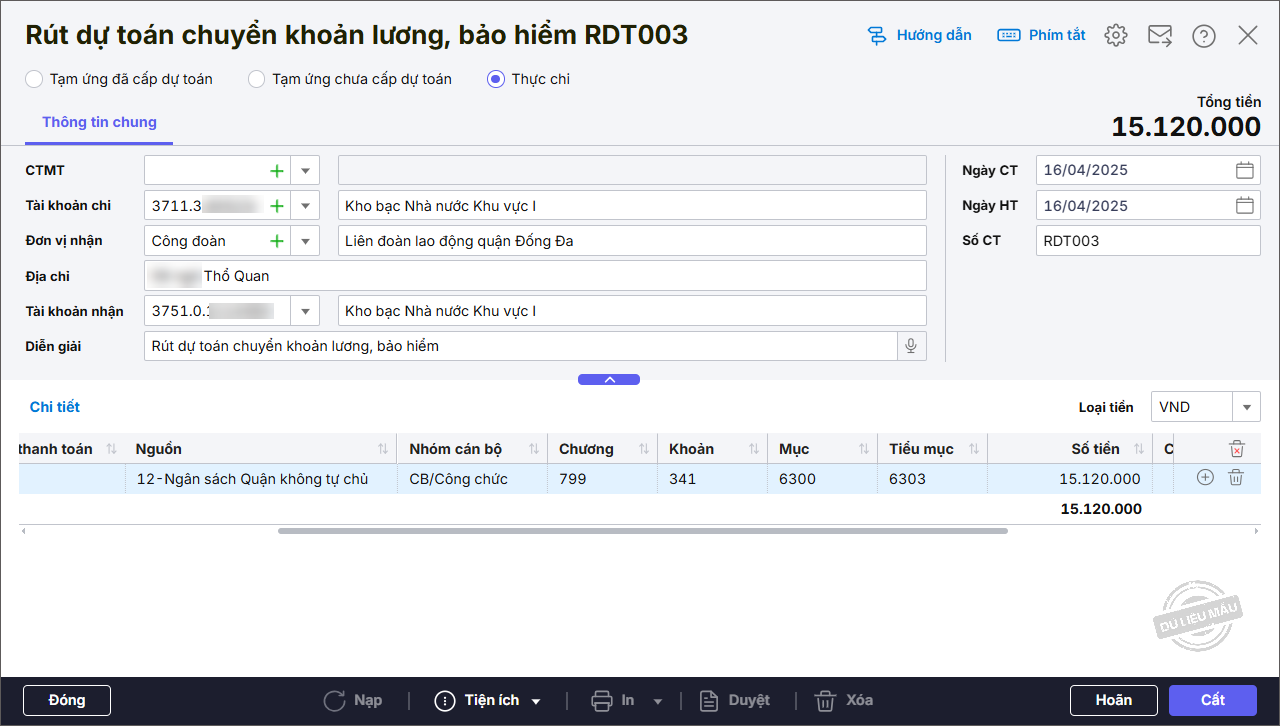Collapse the general info panel with chevron
Viewport: 1280px width, 726px height.
point(609,380)
